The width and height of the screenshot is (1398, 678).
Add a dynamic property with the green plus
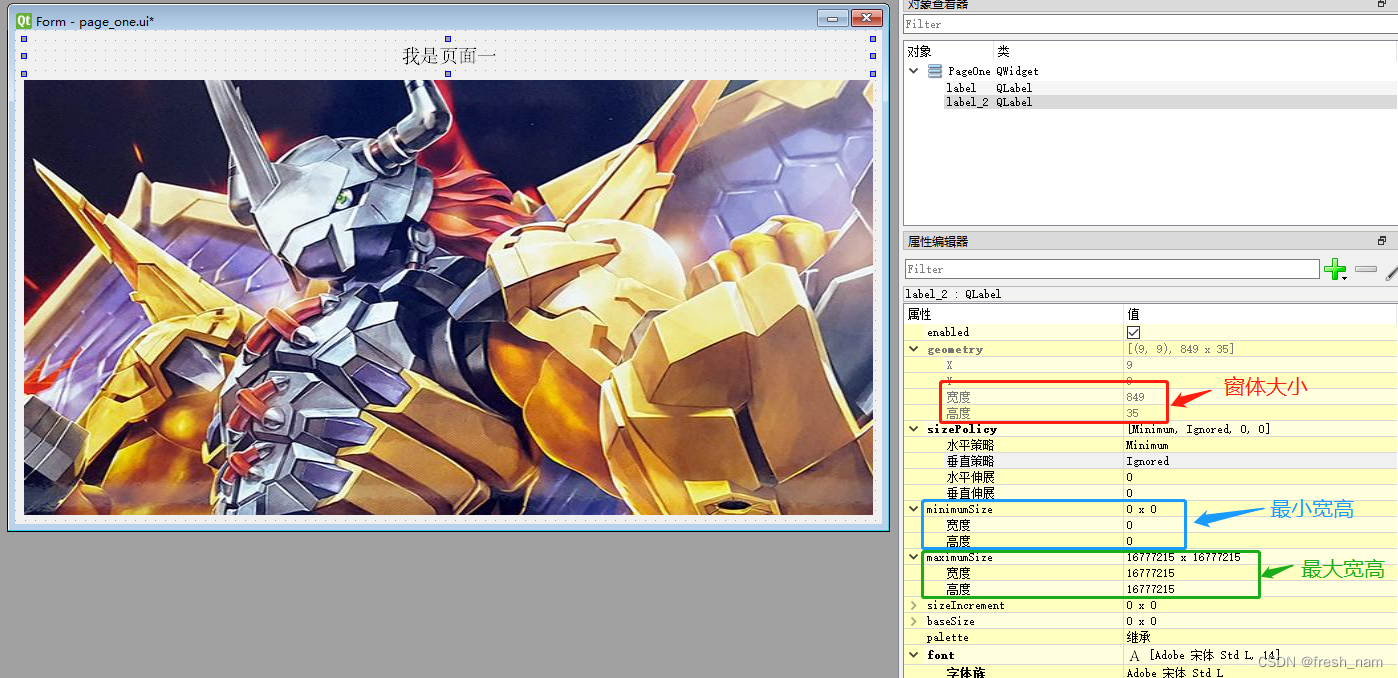pos(1334,269)
